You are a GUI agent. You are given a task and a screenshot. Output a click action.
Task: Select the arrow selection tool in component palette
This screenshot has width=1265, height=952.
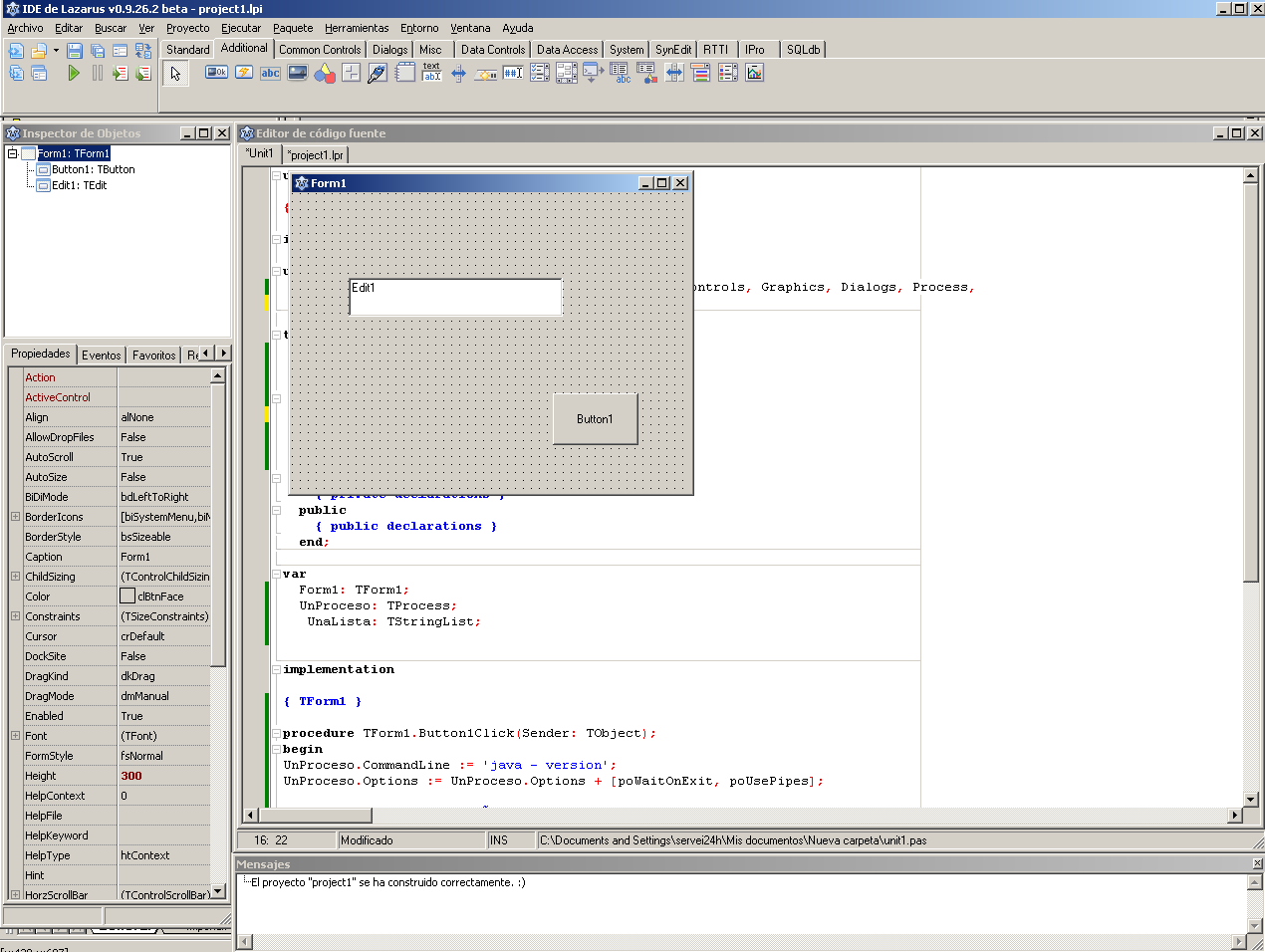pyautogui.click(x=175, y=73)
